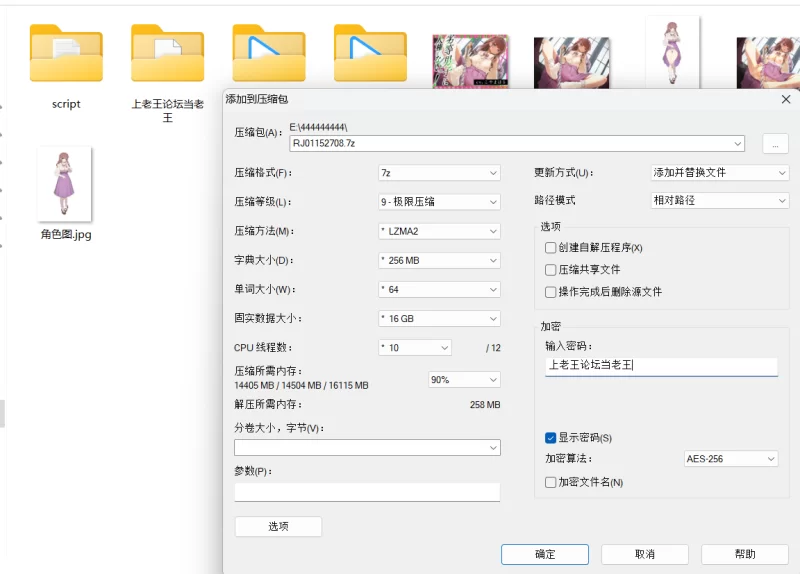Image resolution: width=800 pixels, height=574 pixels.
Task: Enable 创建自解压程序 checkbox
Action: pos(550,248)
